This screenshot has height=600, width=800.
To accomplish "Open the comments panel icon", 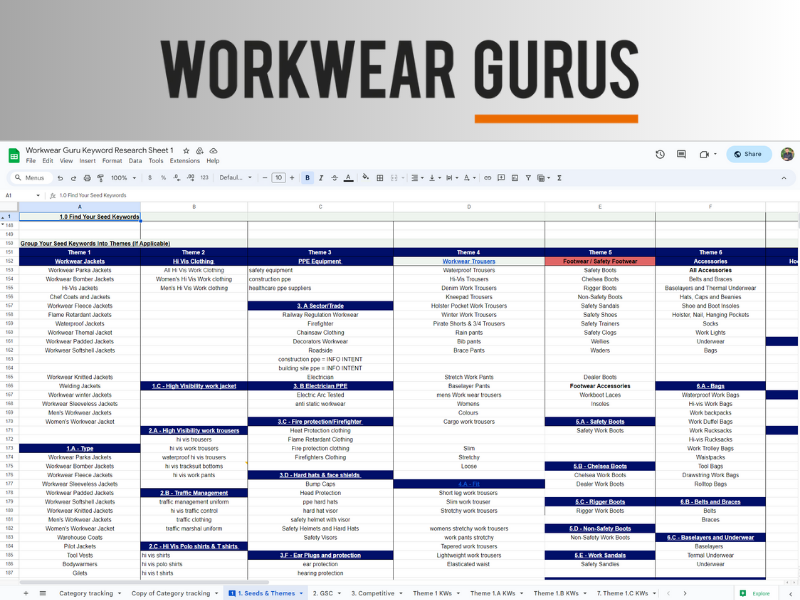I will pyautogui.click(x=682, y=154).
